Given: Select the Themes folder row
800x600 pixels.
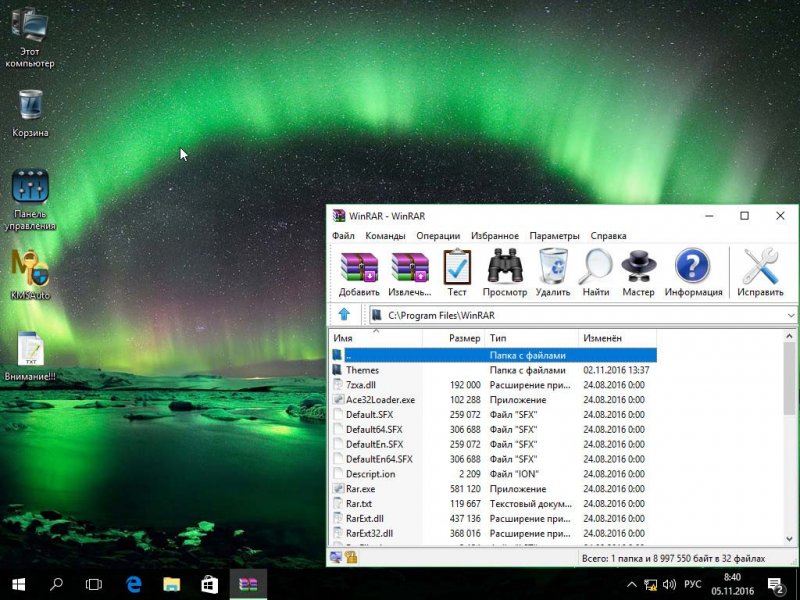Looking at the screenshot, I should (x=493, y=370).
